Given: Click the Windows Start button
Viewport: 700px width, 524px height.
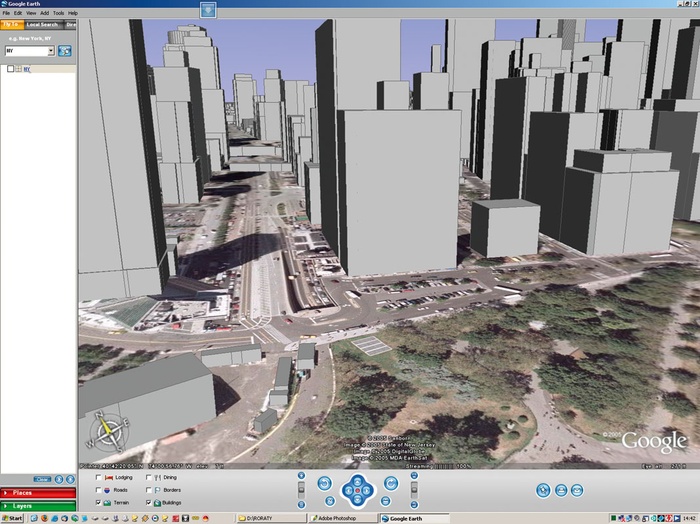Looking at the screenshot, I should coord(12,518).
